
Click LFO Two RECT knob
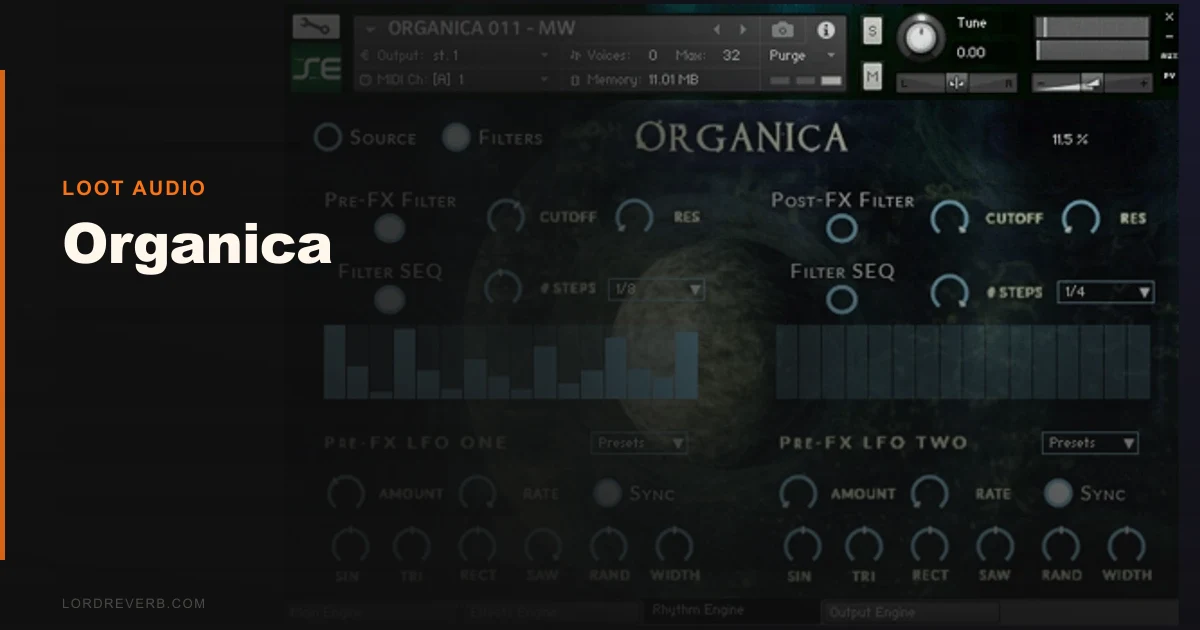[930, 546]
